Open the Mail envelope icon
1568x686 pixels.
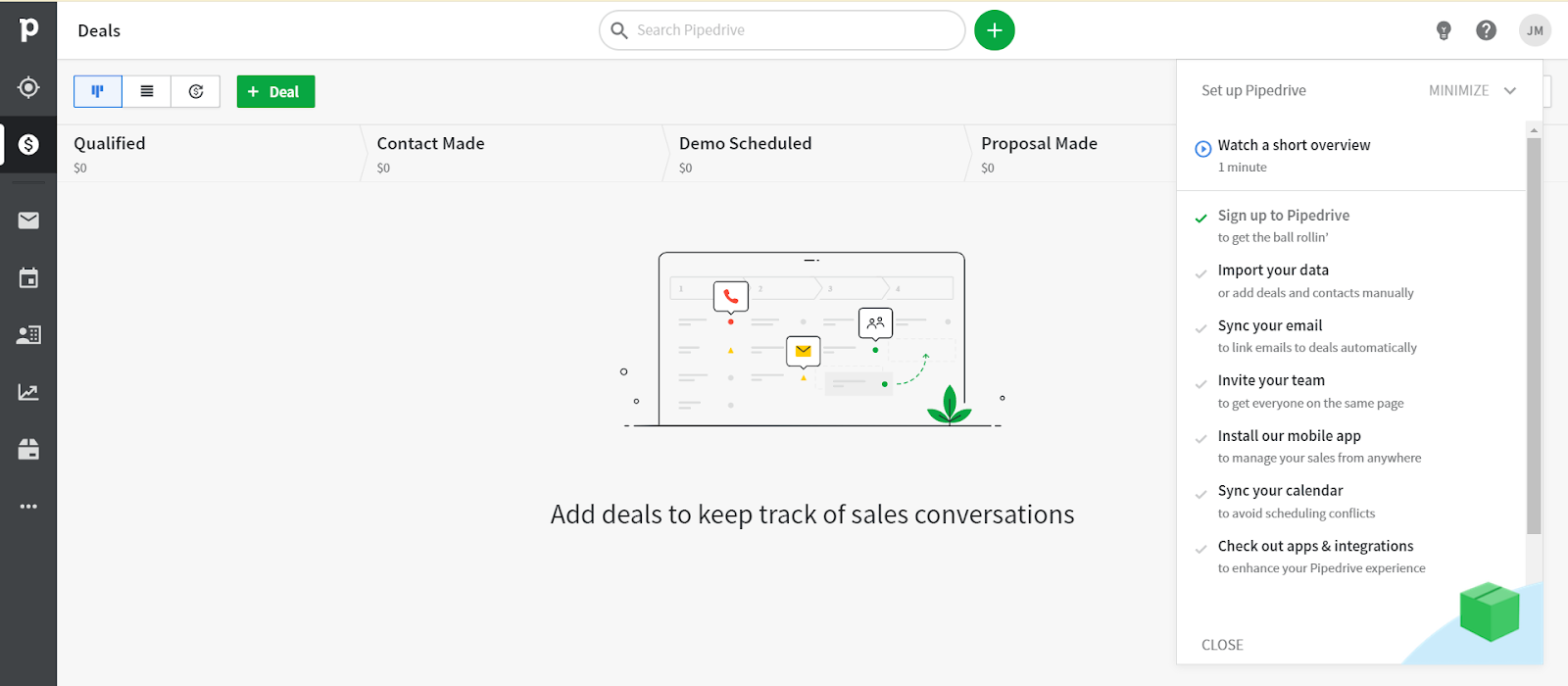28,220
